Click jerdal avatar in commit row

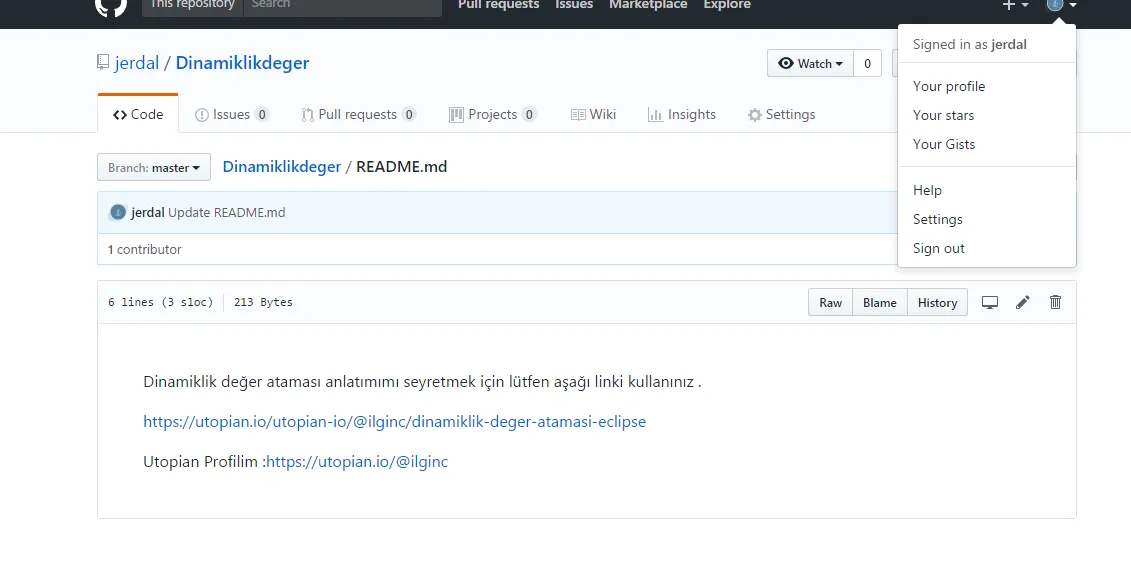point(118,213)
